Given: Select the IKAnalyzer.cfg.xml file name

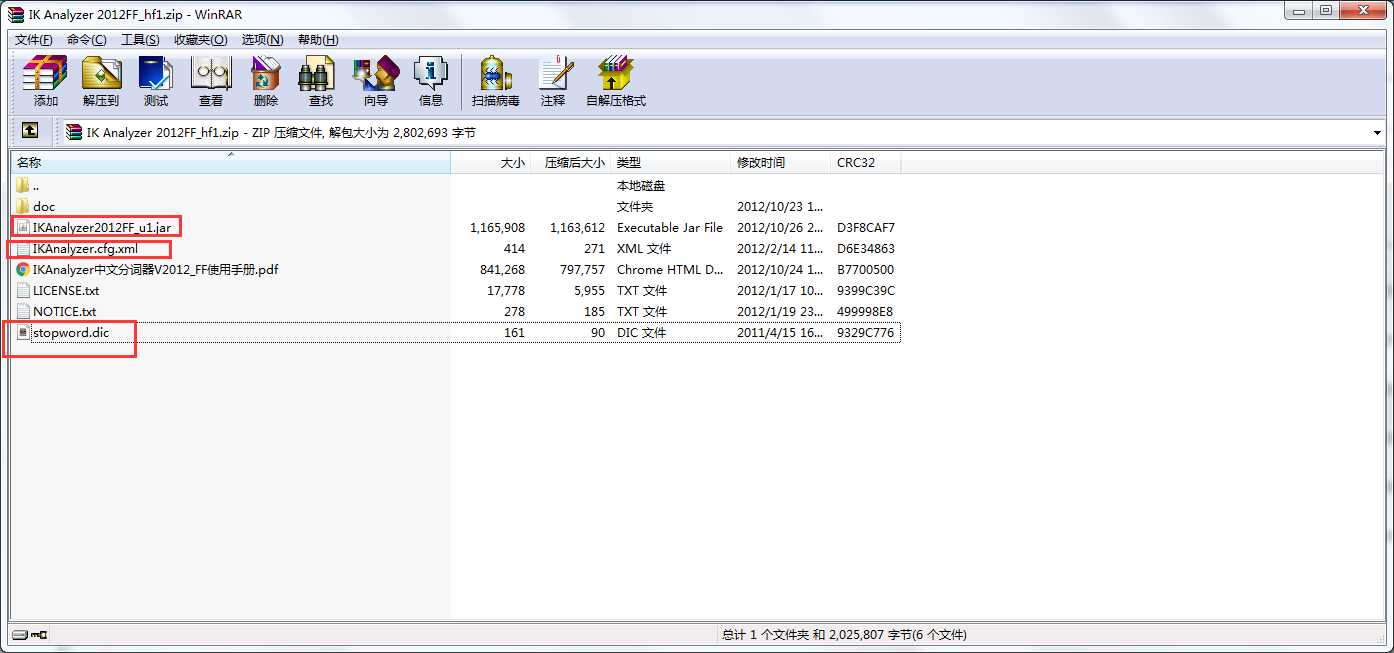Looking at the screenshot, I should [x=85, y=249].
